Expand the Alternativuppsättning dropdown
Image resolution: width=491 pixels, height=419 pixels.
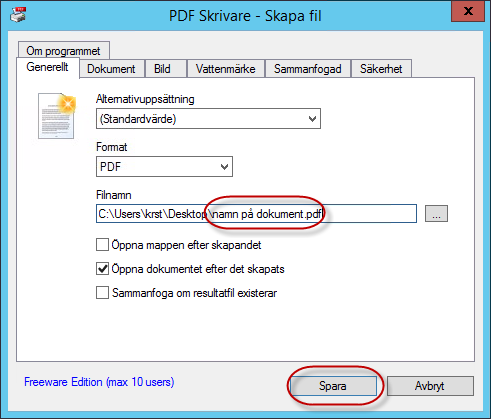[x=208, y=119]
